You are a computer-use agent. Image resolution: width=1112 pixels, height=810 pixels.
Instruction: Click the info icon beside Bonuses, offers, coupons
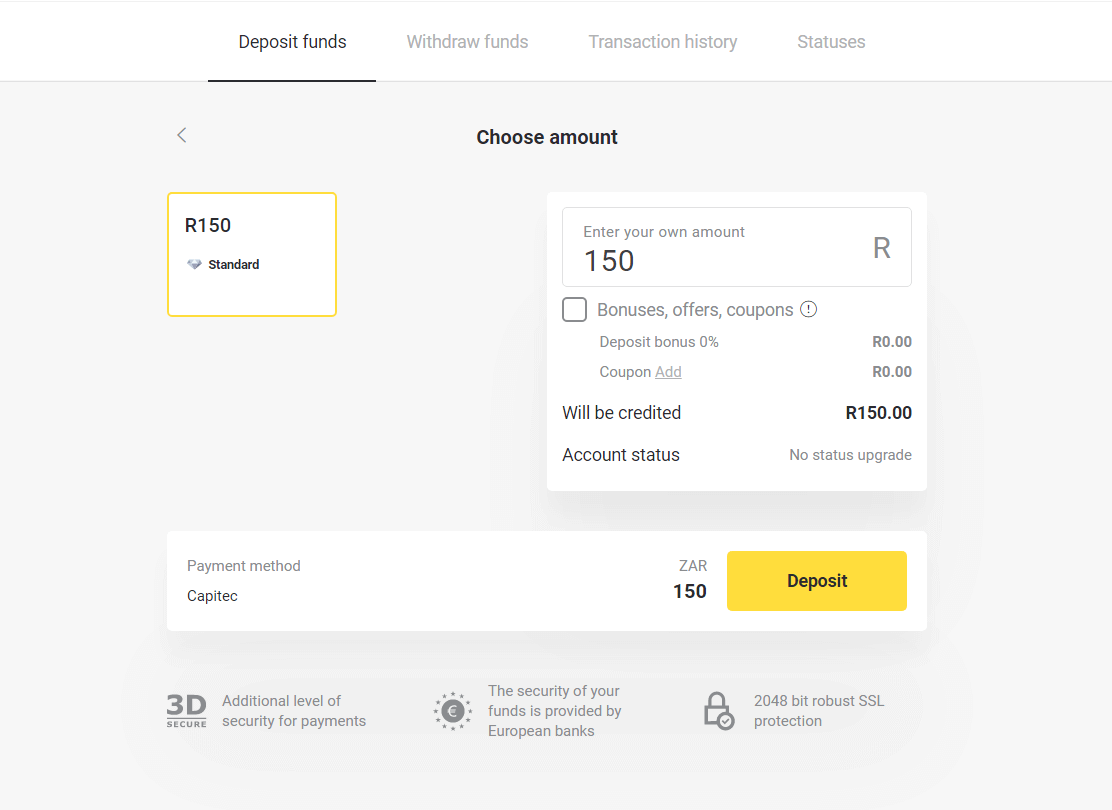coord(809,309)
